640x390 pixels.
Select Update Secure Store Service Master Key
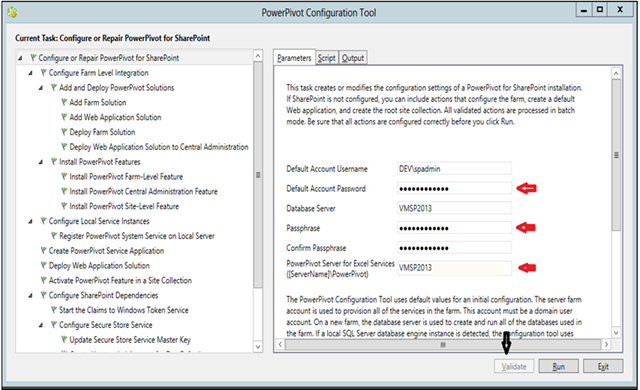pyautogui.click(x=130, y=340)
